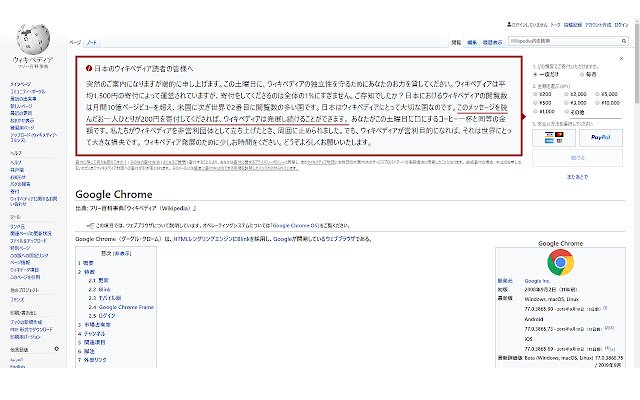Screen dimensions: 640x400
Task: Select the ¥3,000 amount option
Action: pos(566,103)
